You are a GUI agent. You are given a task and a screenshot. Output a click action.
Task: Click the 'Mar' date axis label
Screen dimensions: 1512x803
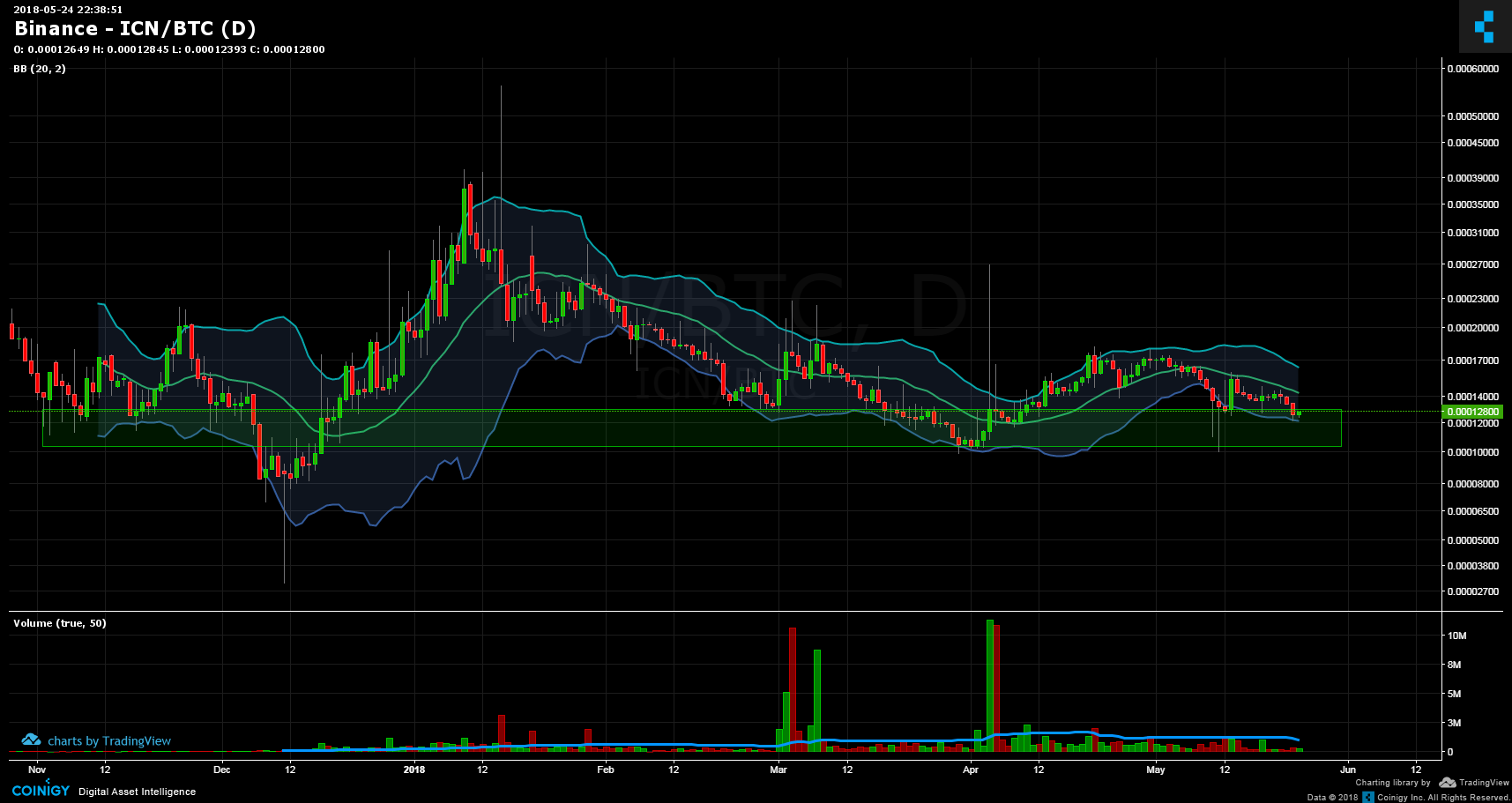778,770
